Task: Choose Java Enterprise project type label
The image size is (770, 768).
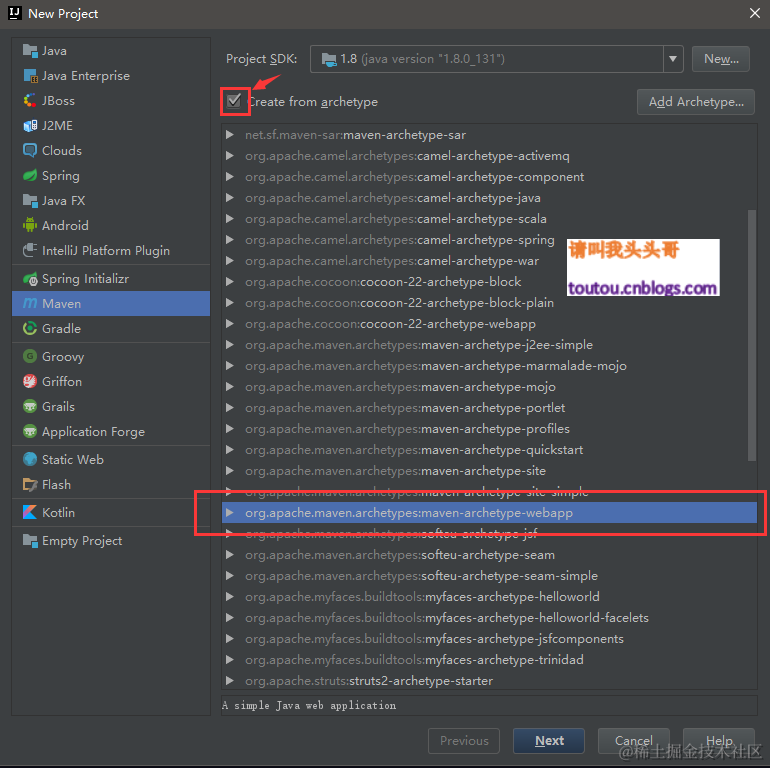Action: [86, 76]
